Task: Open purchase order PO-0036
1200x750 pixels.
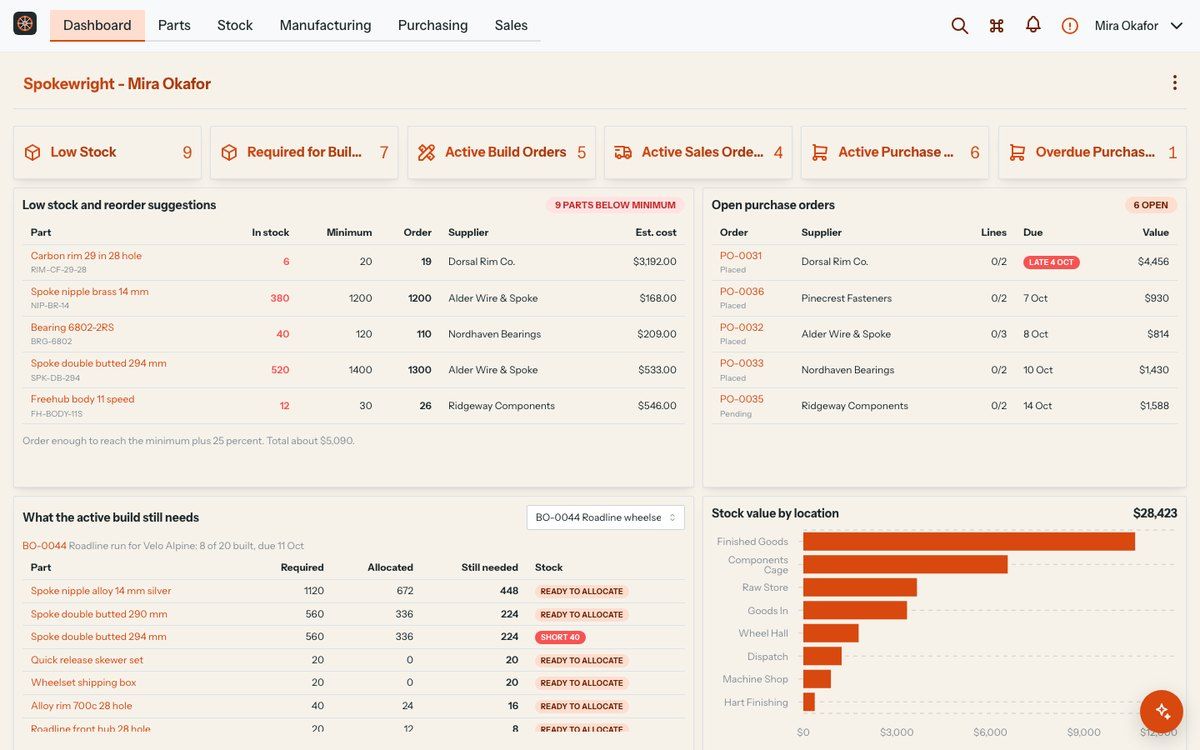Action: 742,292
